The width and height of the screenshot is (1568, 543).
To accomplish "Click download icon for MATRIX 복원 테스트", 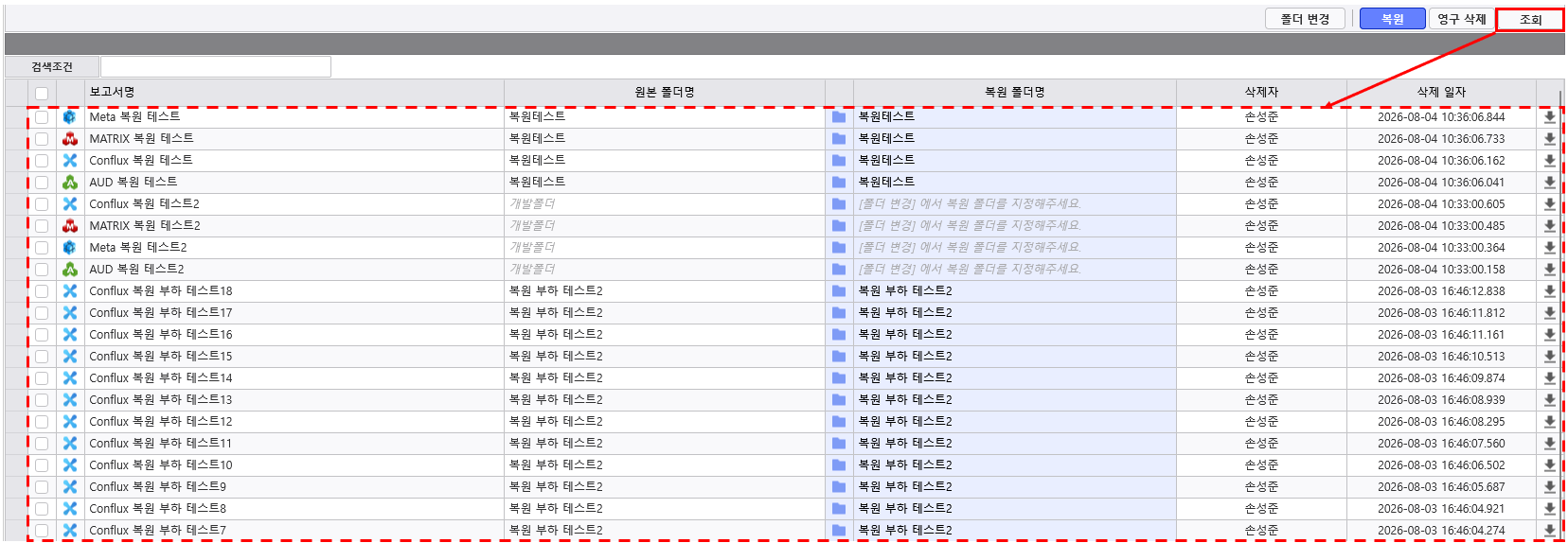I will [x=1549, y=139].
